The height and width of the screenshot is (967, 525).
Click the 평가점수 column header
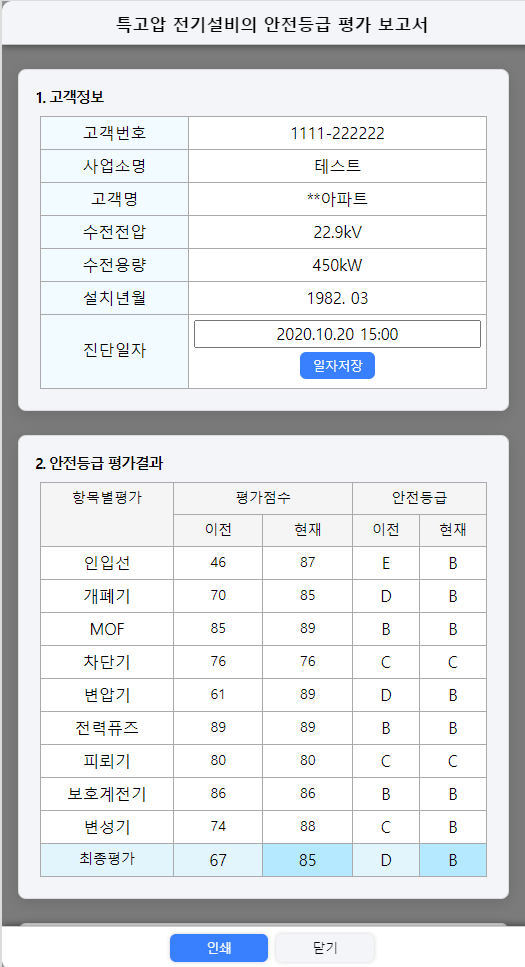click(x=263, y=498)
